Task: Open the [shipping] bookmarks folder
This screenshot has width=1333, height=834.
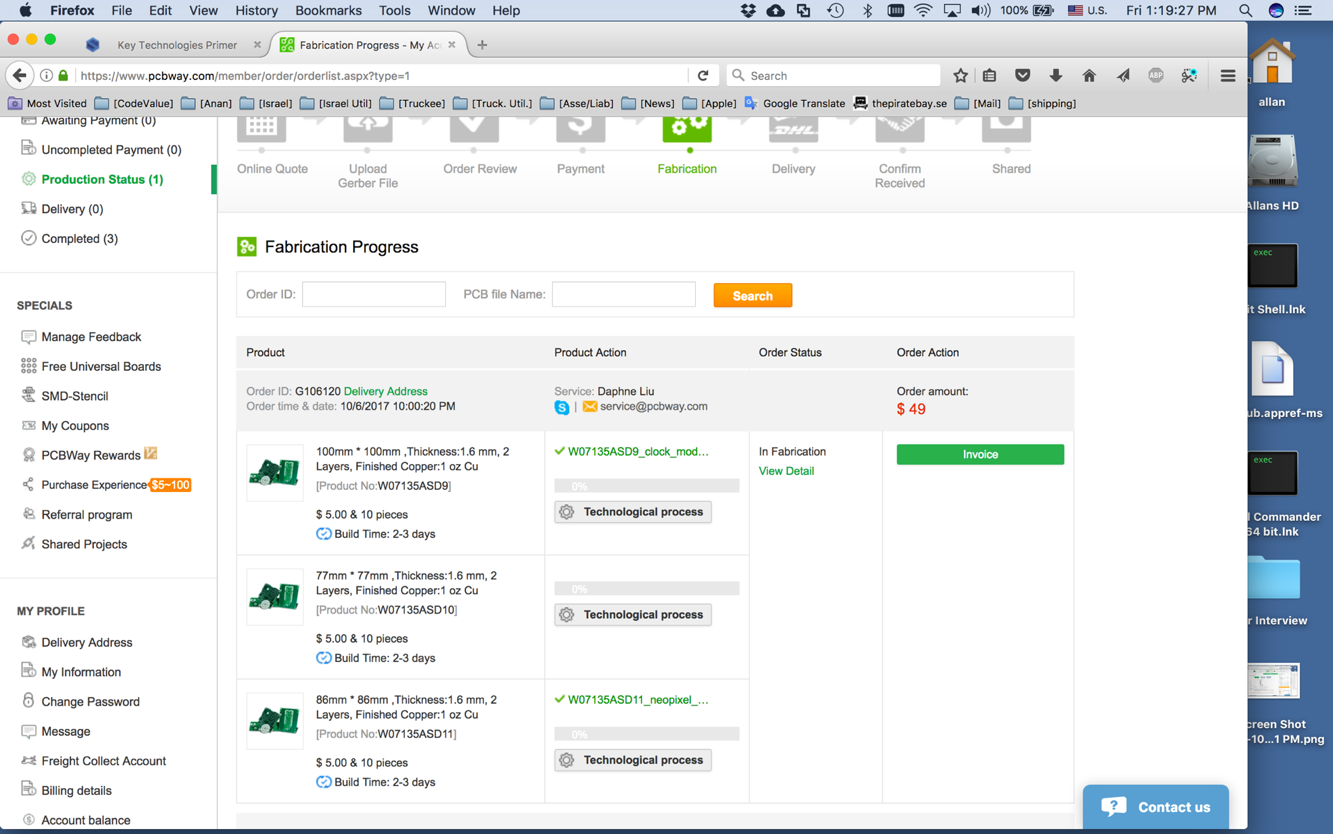Action: coord(1042,103)
